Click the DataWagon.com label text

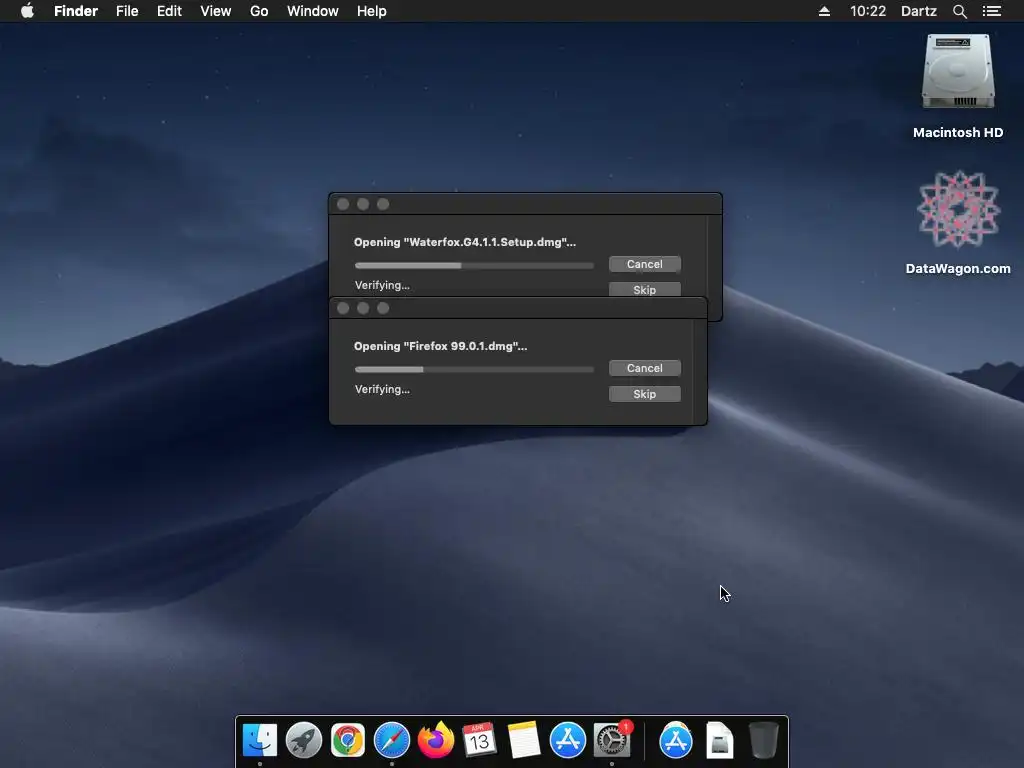point(958,268)
